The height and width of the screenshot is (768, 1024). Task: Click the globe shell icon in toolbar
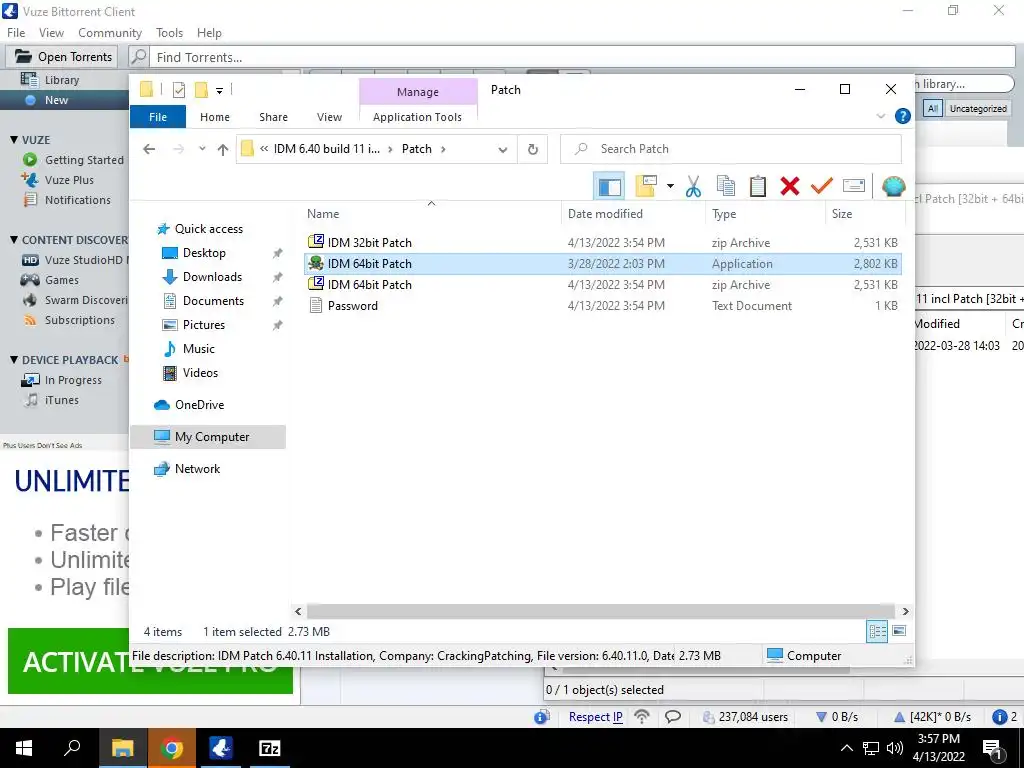pyautogui.click(x=893, y=186)
